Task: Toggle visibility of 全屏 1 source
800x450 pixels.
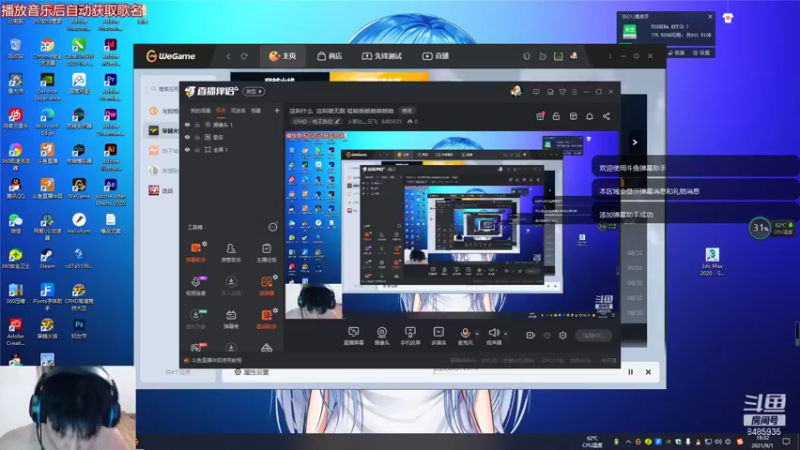Action: point(187,150)
